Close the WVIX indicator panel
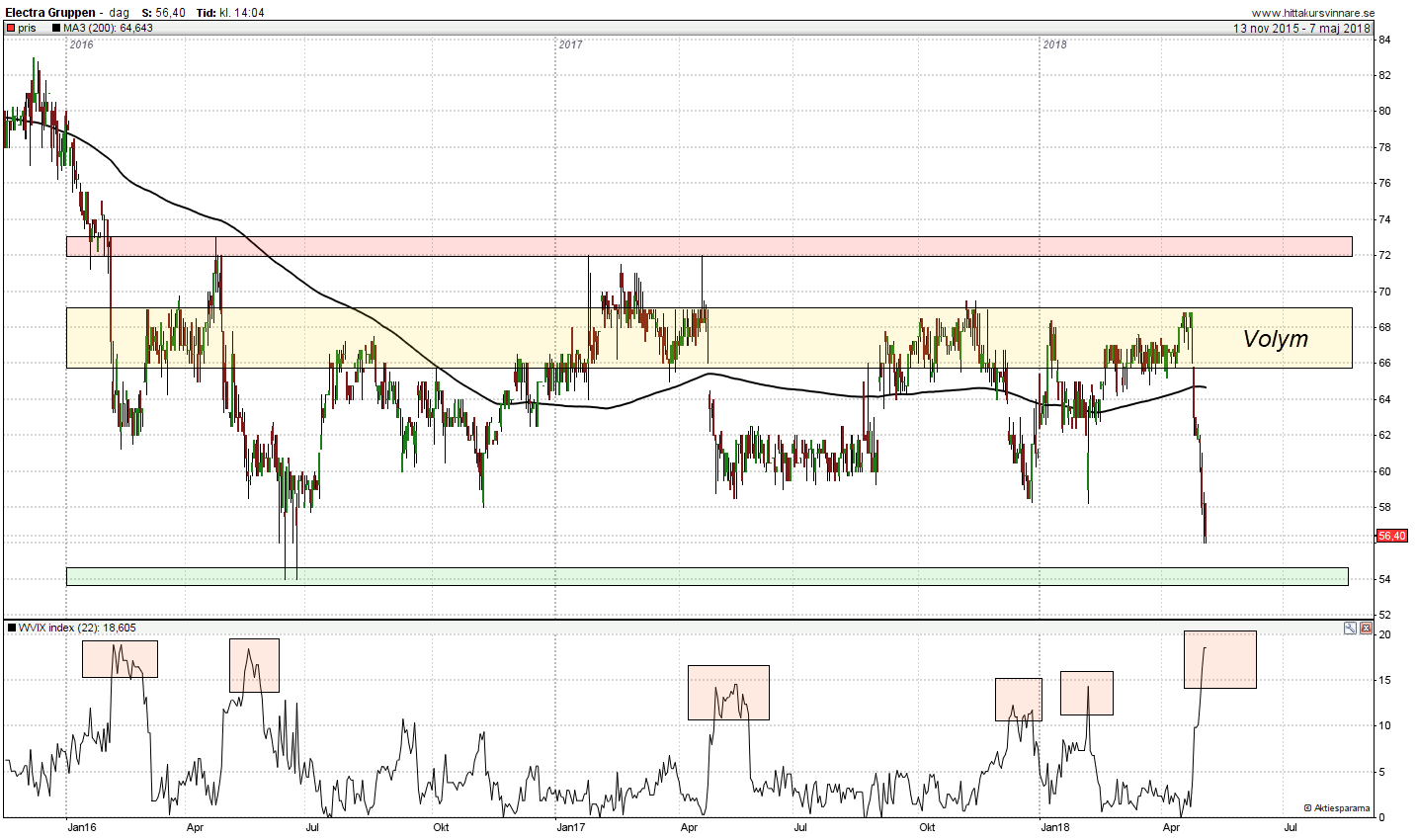Screen dimensions: 1417x840 (1366, 628)
